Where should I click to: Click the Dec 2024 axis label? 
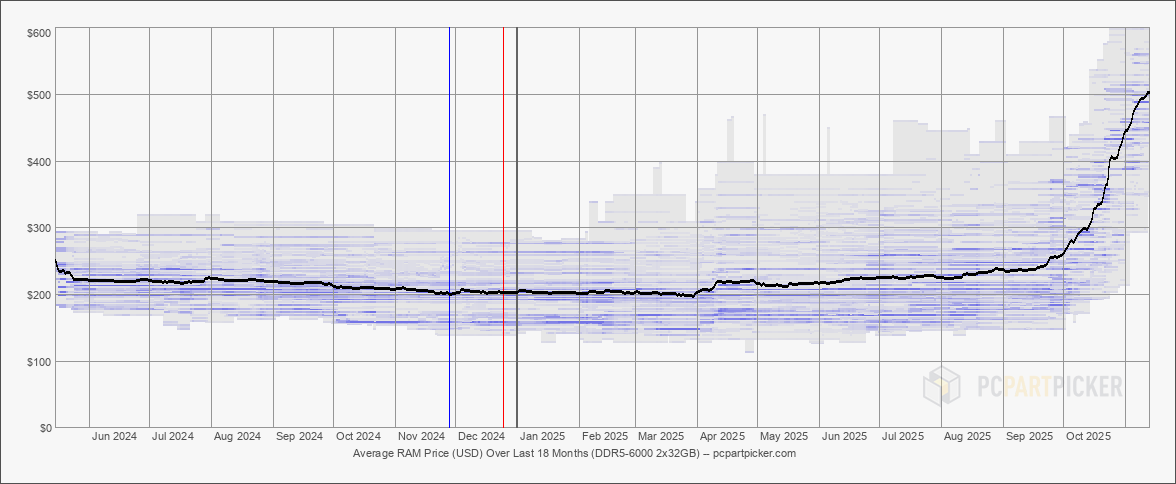tap(481, 436)
